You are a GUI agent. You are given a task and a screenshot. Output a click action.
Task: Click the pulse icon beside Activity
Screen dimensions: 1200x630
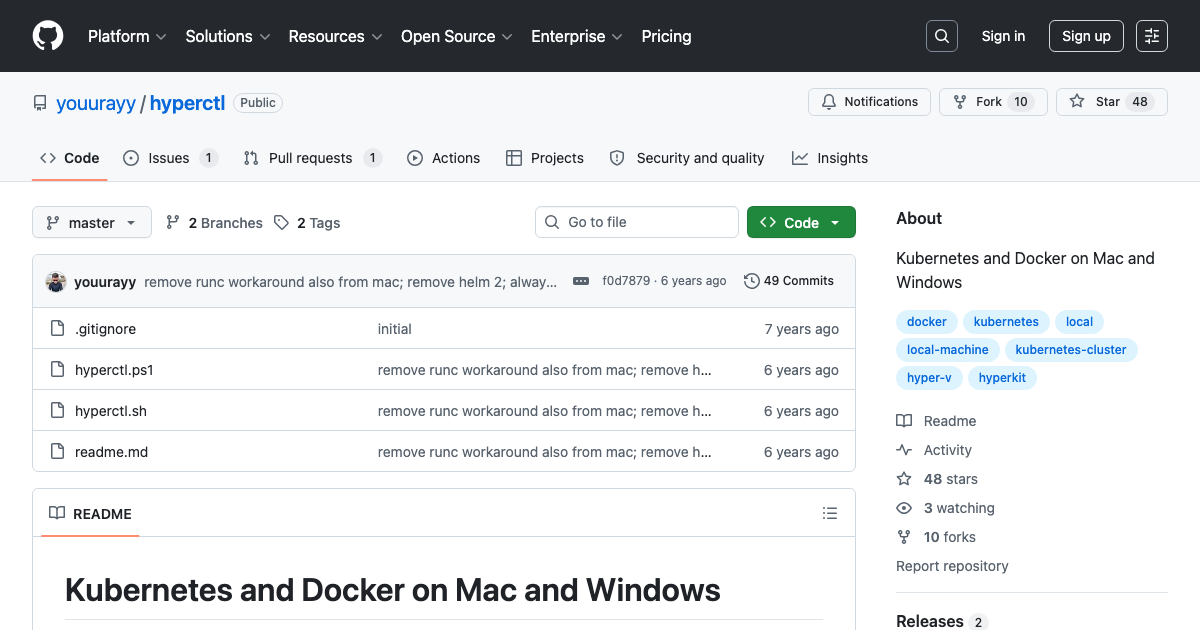[904, 450]
